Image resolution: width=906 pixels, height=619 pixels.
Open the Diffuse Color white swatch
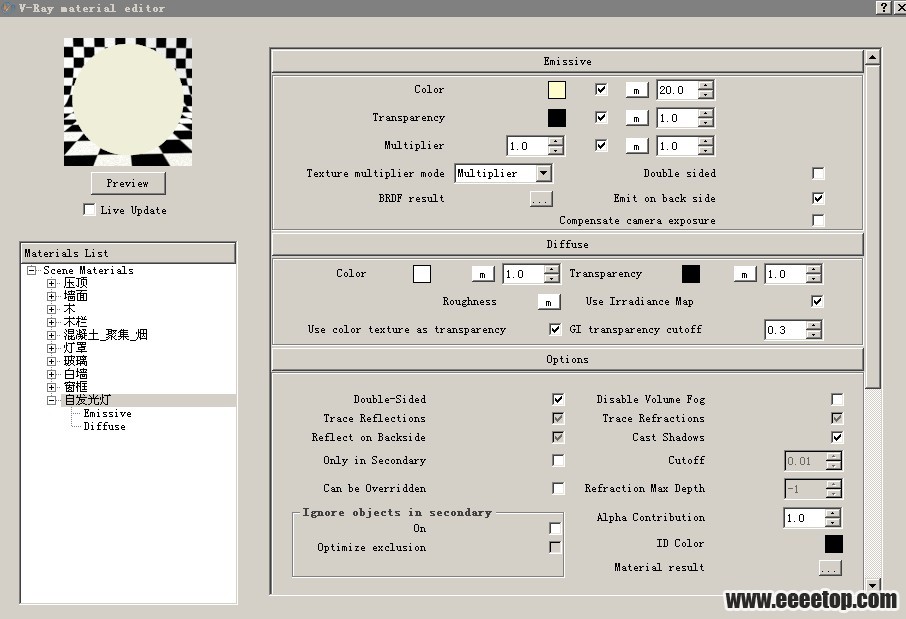click(422, 273)
